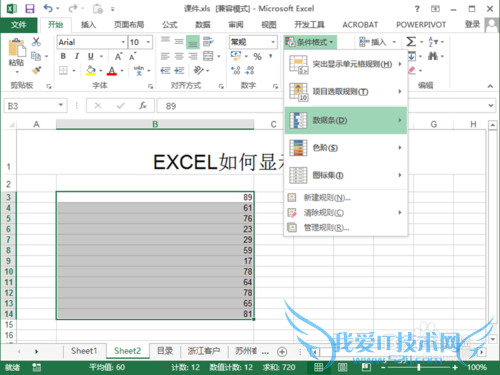This screenshot has width=500, height=375.
Task: Apply the red font color A
Action: (112, 70)
